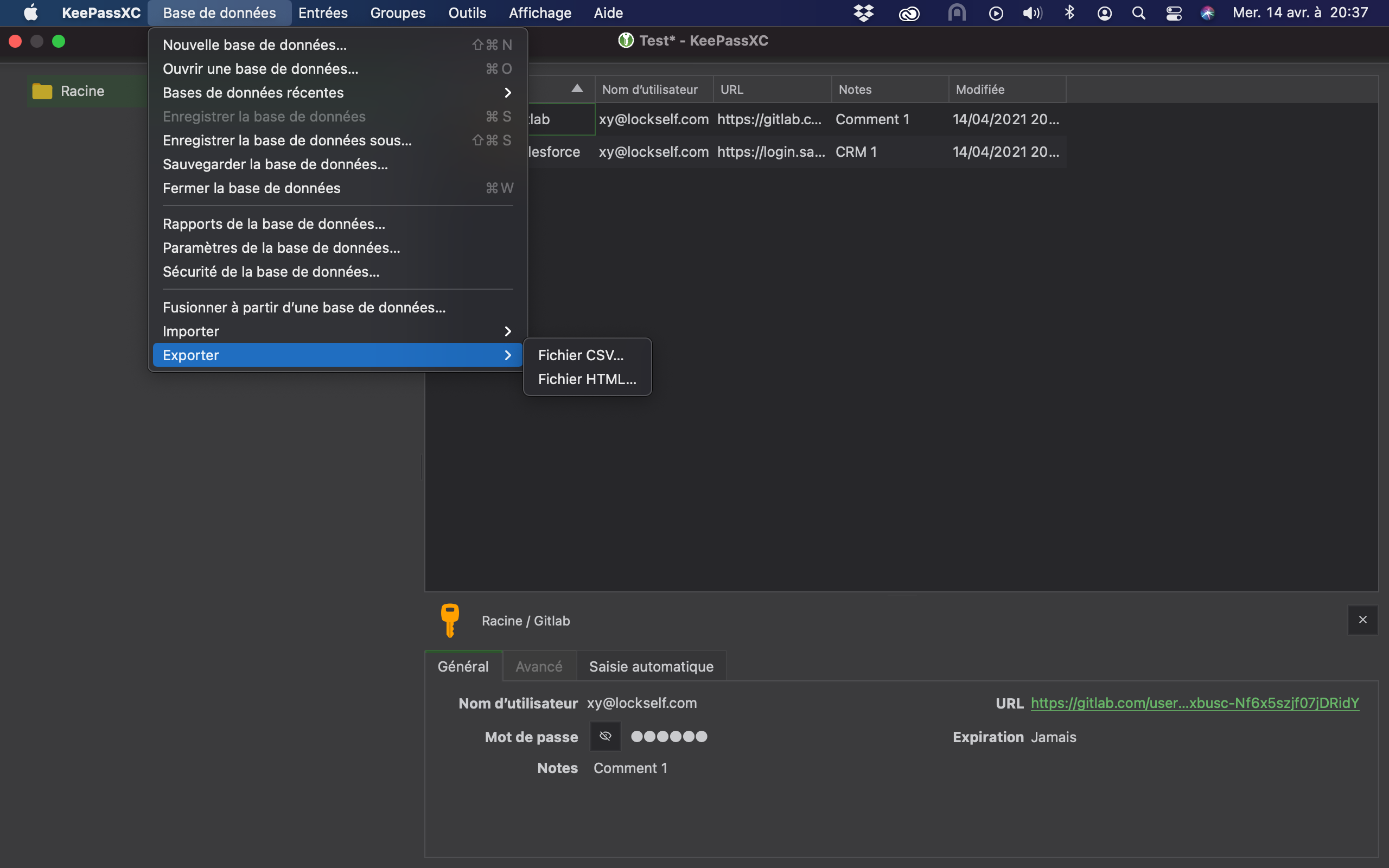Open the Entrées menu
This screenshot has width=1389, height=868.
323,12
